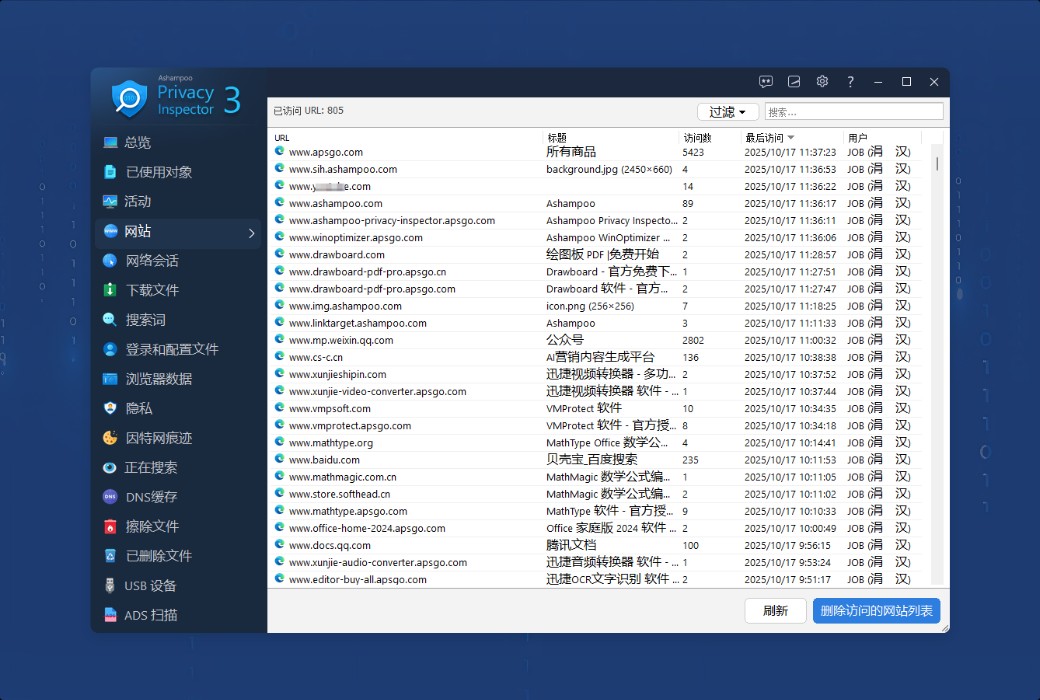1040x700 pixels.
Task: Click the 刷新 refresh button
Action: [775, 611]
